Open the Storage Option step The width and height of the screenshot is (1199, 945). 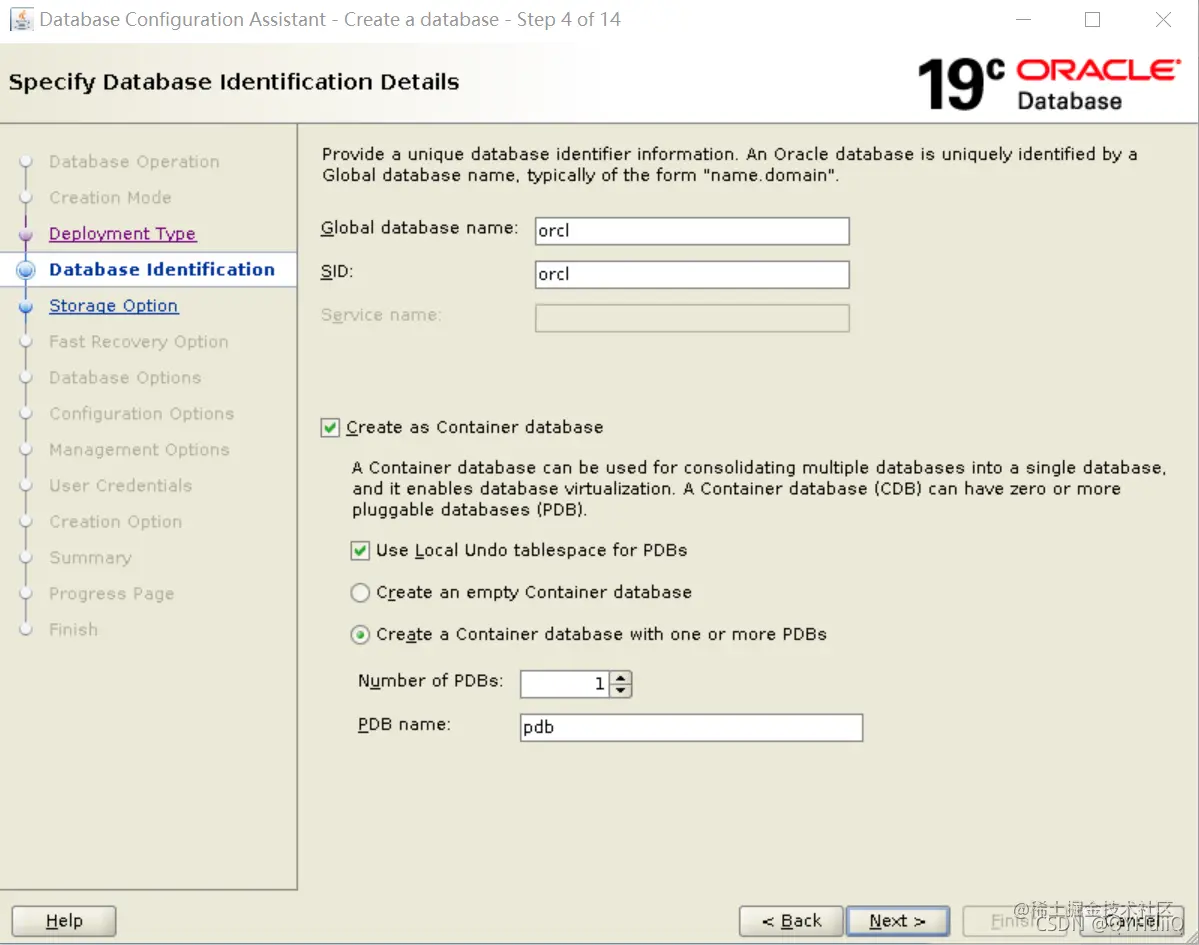pyautogui.click(x=113, y=306)
